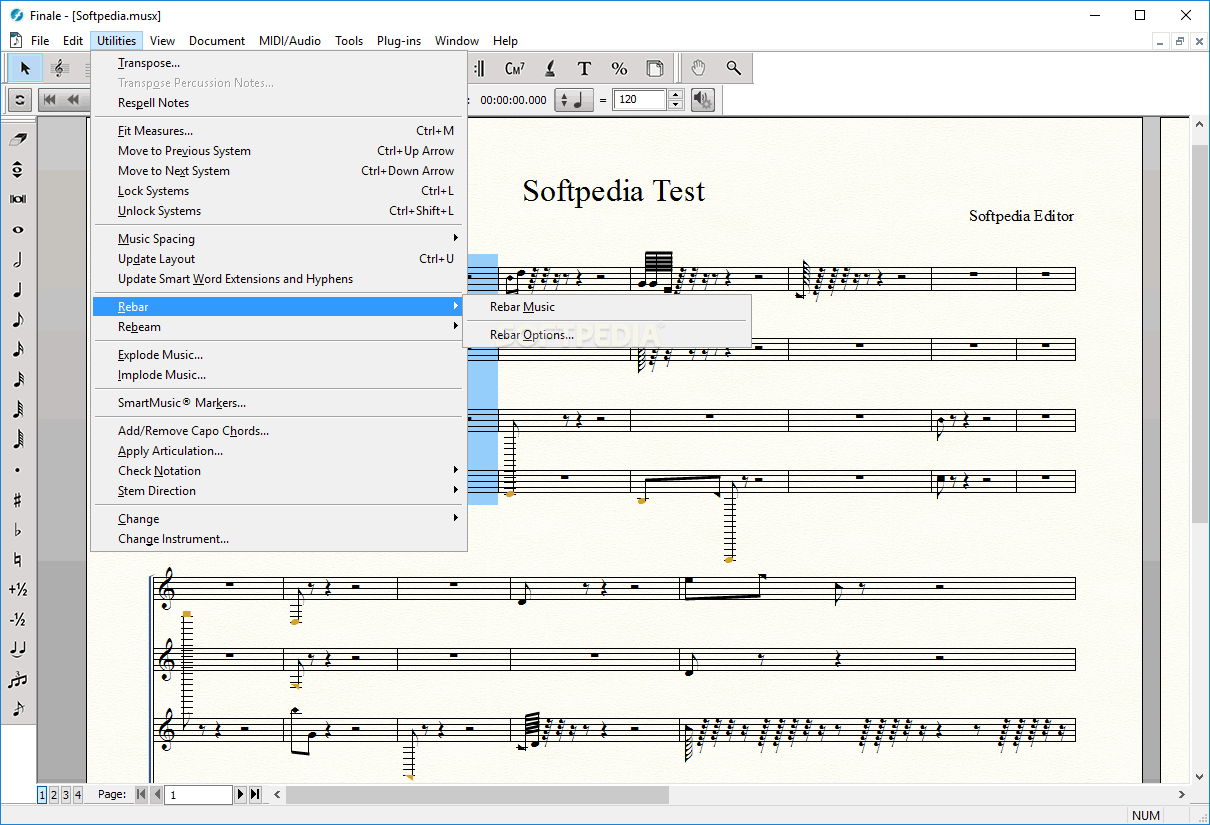The height and width of the screenshot is (825, 1210).
Task: Select the tuplet tool
Action: (x=18, y=679)
